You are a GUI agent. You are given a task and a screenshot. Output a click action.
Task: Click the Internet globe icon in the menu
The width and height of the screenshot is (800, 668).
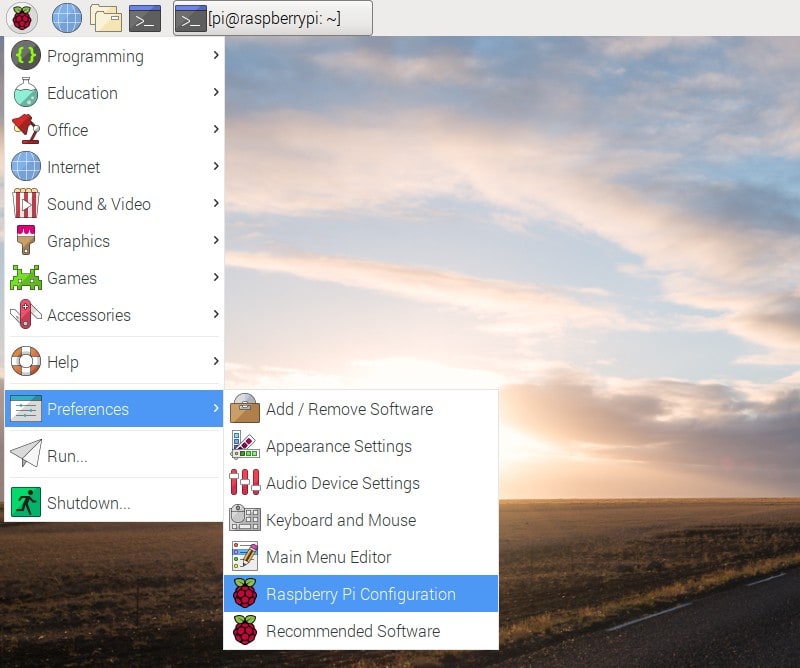coord(26,166)
